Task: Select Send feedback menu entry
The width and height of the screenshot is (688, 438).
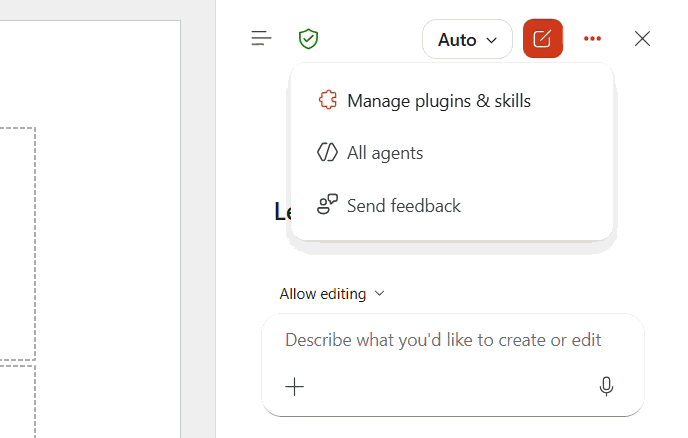Action: click(x=452, y=205)
